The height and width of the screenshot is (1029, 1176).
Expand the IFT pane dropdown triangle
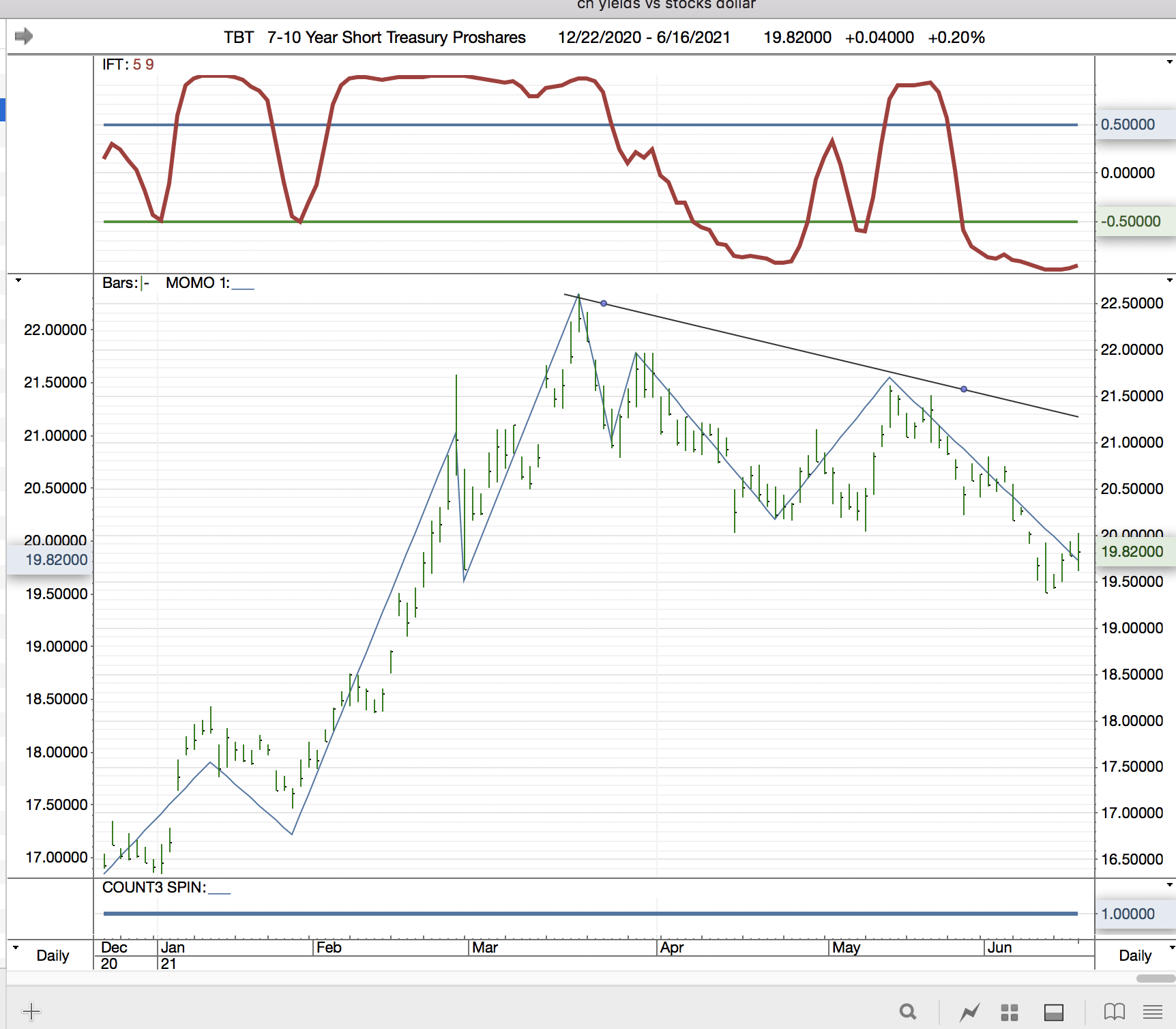pyautogui.click(x=1170, y=62)
